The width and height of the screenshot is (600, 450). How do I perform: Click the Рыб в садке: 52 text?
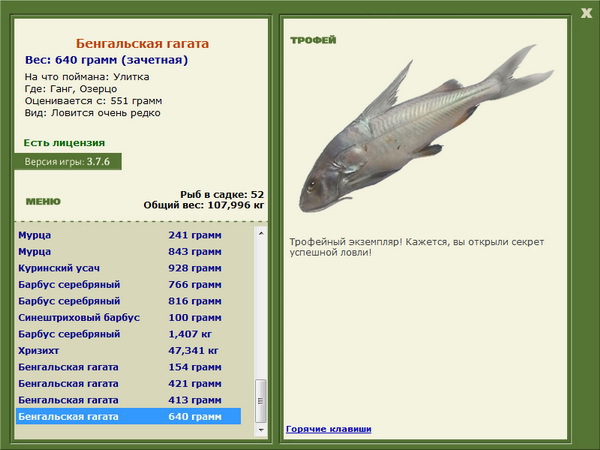pos(222,194)
